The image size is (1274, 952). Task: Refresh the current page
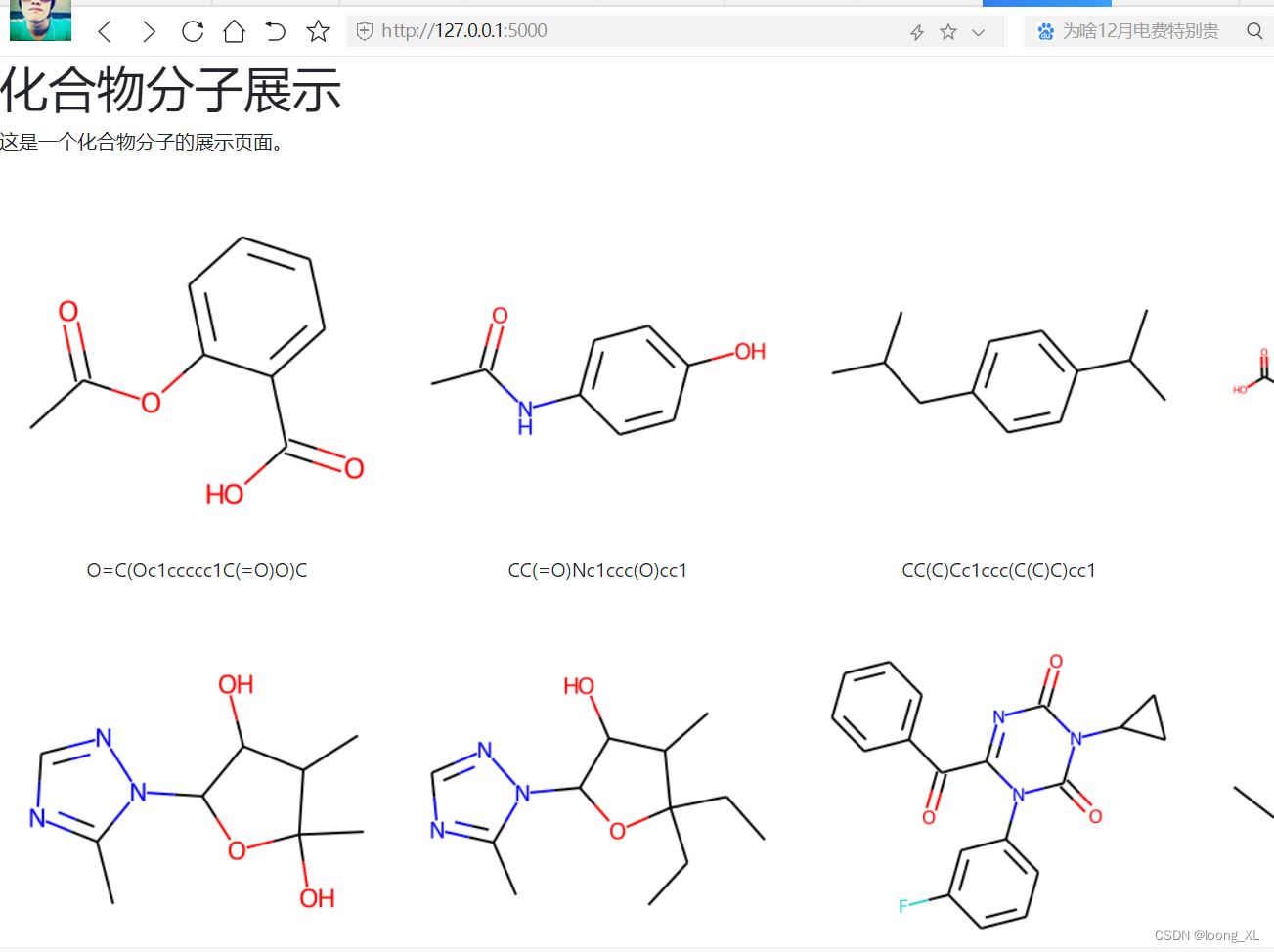[192, 31]
